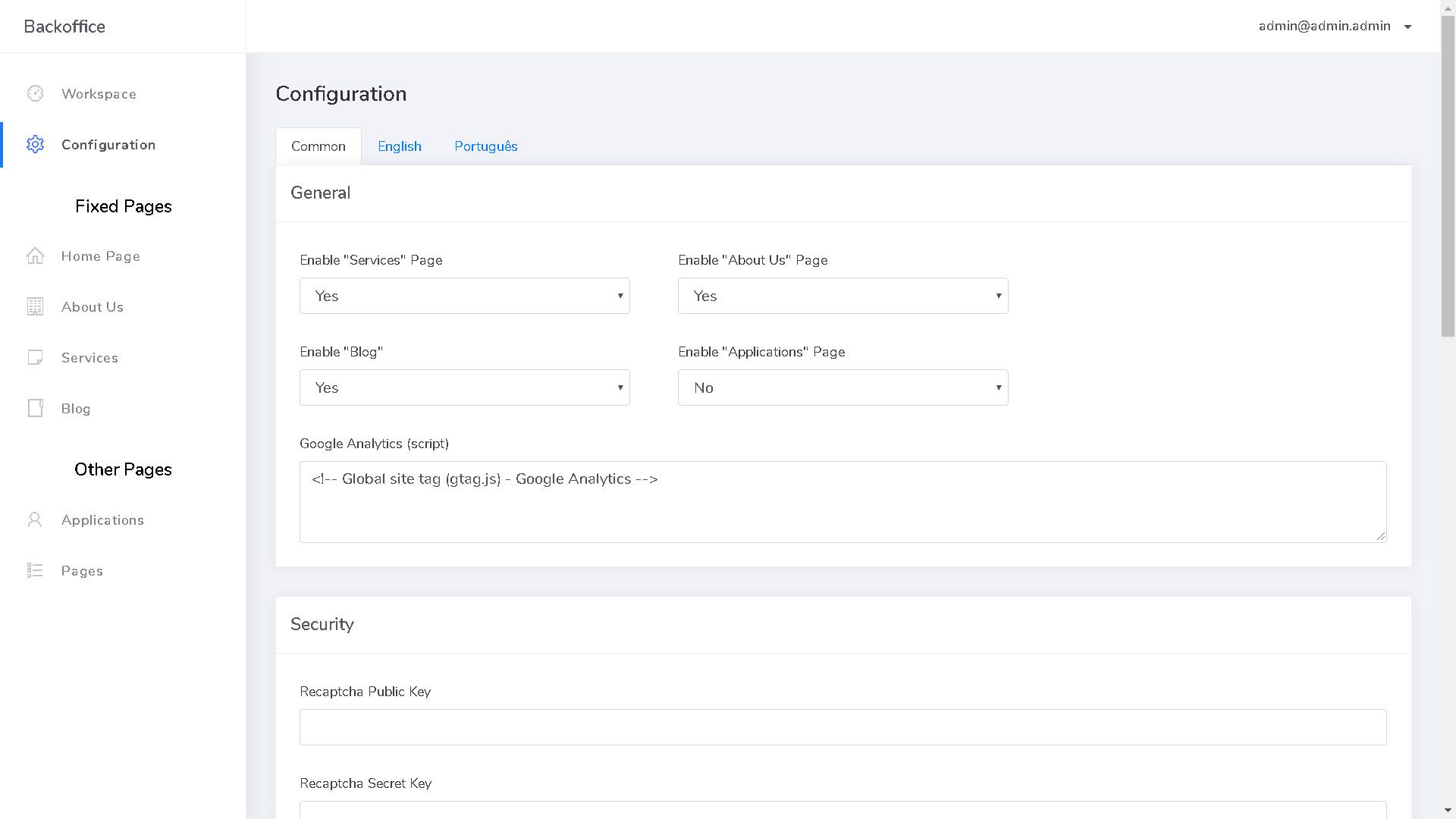Image resolution: width=1456 pixels, height=819 pixels.
Task: Open the admin@admin.admin account menu
Action: coord(1334,27)
